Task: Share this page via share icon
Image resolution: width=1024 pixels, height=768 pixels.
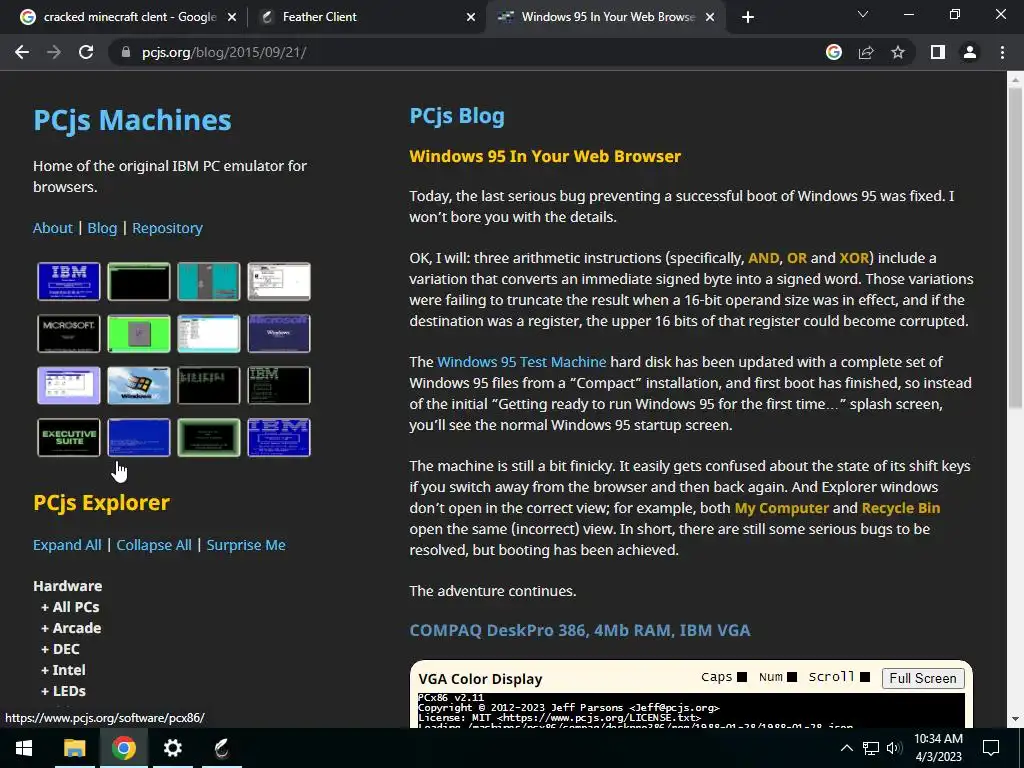Action: (x=866, y=52)
